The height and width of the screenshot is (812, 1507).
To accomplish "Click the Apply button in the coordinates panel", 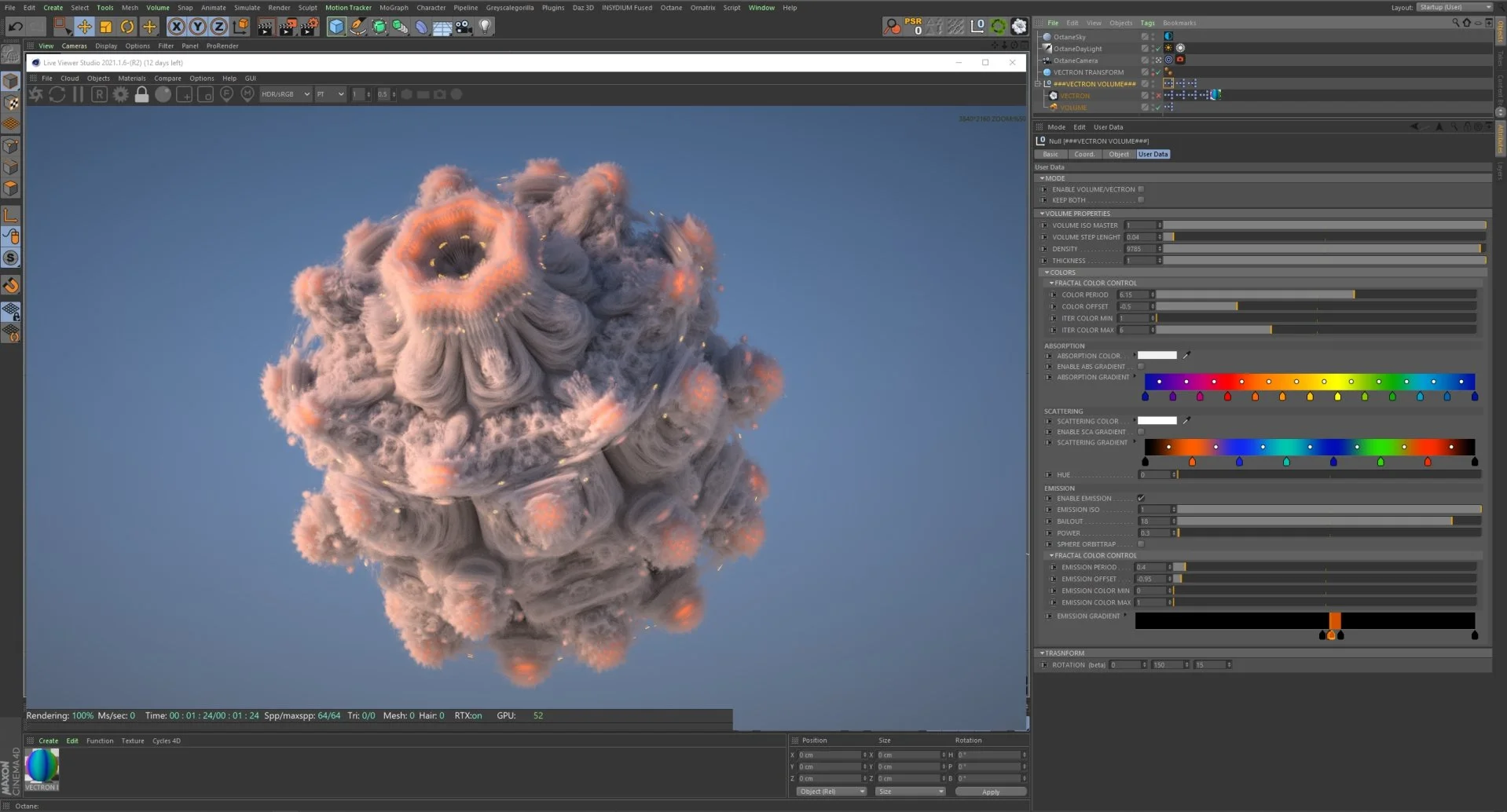I will [x=989, y=791].
